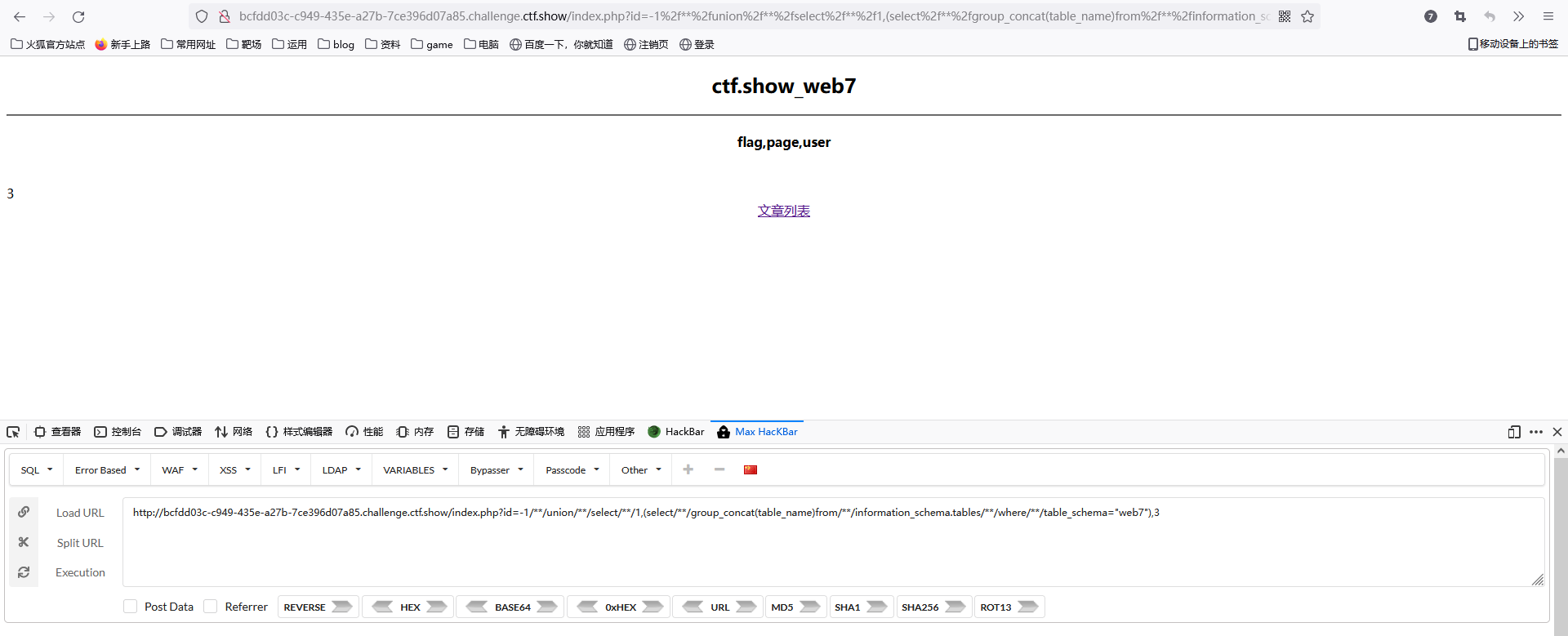1568x636 pixels.
Task: Switch to the 调试器 debugger tab
Action: pos(178,432)
